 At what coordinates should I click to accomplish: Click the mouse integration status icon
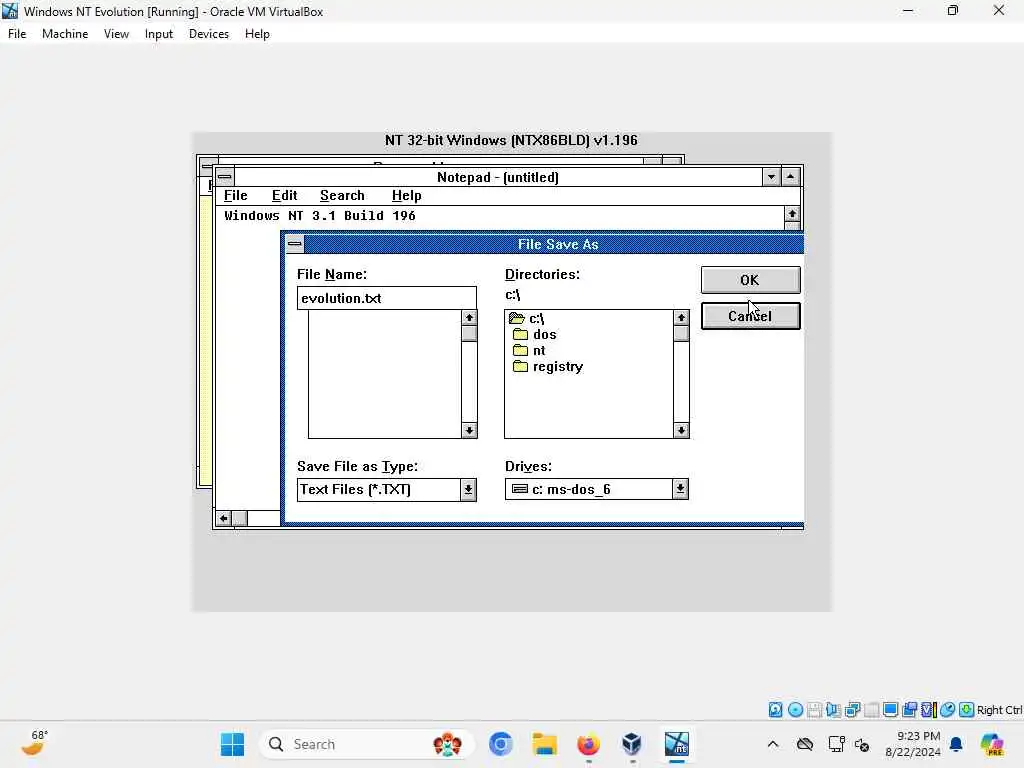pyautogui.click(x=948, y=710)
